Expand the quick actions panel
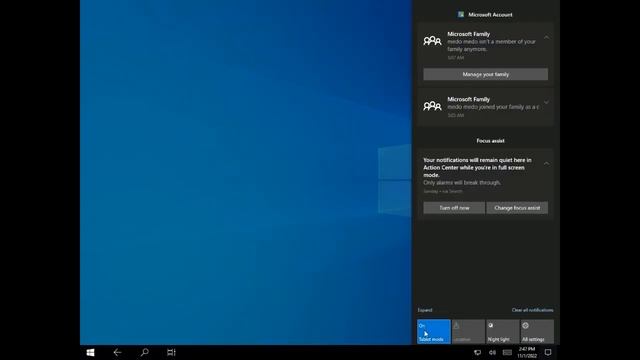 click(425, 310)
